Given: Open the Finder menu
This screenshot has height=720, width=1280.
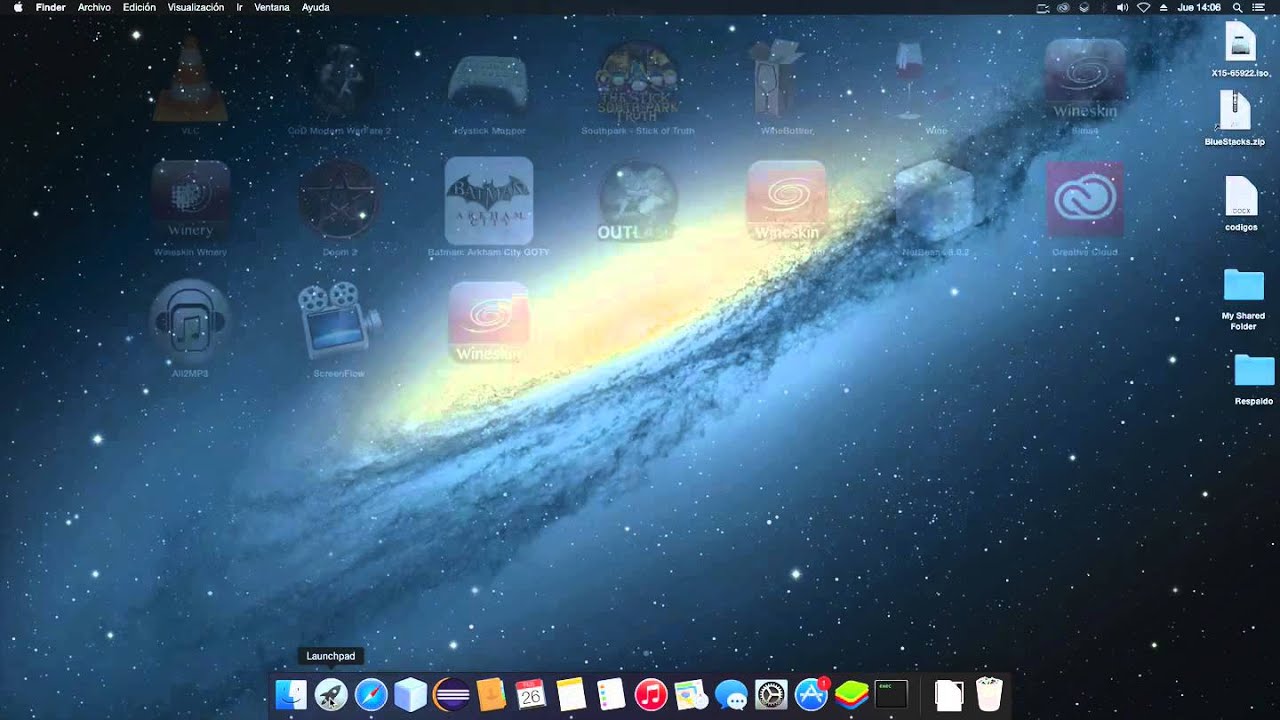Looking at the screenshot, I should click(51, 7).
